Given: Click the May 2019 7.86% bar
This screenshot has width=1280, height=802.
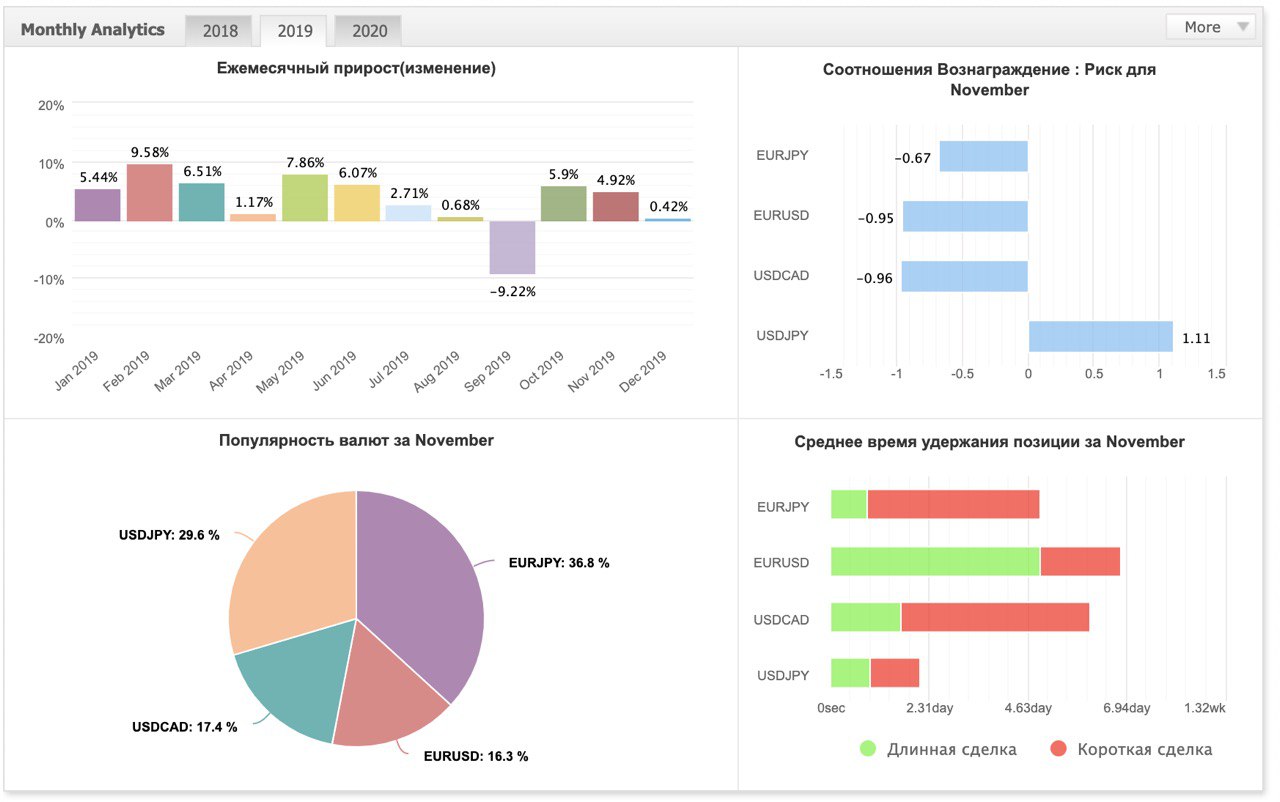Looking at the screenshot, I should point(305,198).
